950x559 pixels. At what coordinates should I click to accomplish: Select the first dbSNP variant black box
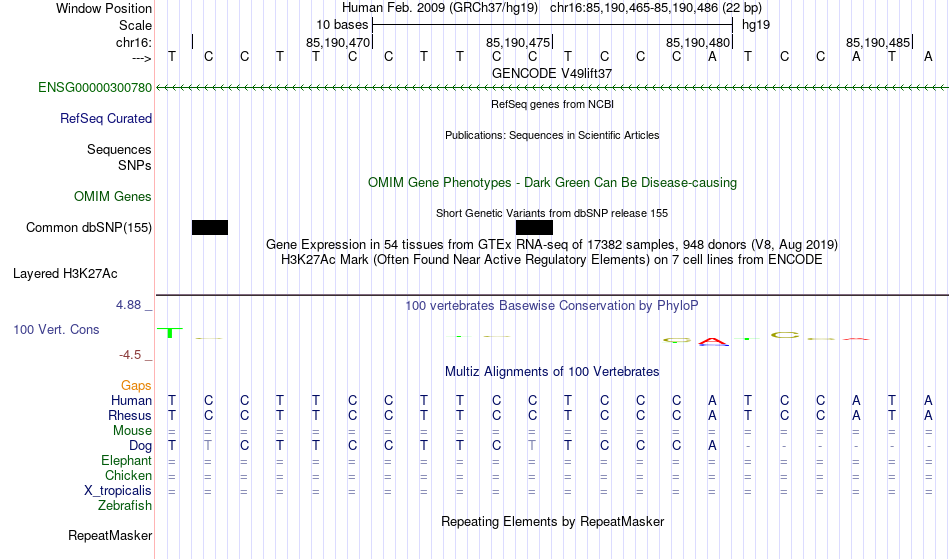(x=210, y=228)
